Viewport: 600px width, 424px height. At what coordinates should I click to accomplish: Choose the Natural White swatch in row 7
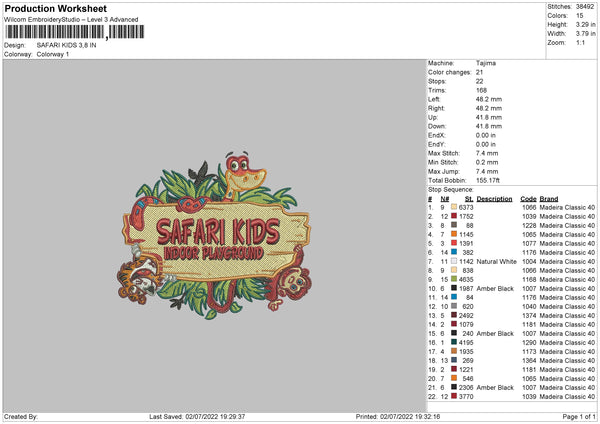click(454, 261)
